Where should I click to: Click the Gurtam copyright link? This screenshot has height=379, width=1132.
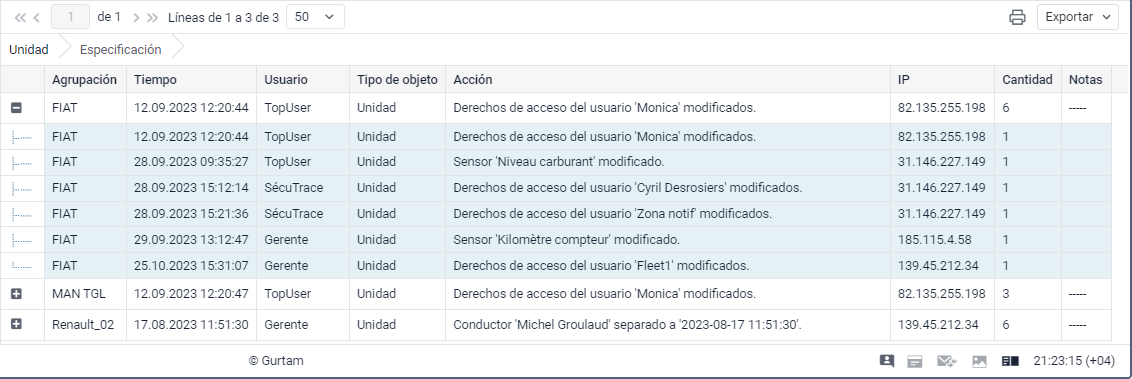(x=276, y=361)
